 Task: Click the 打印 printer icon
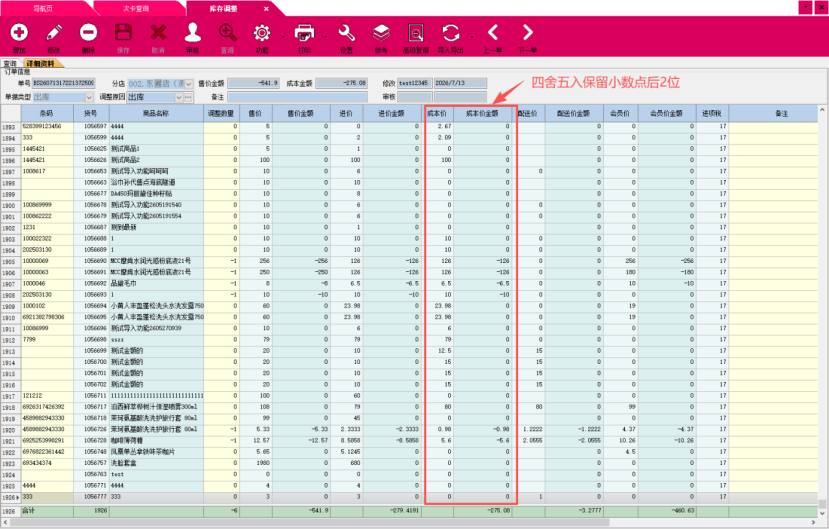click(x=305, y=33)
